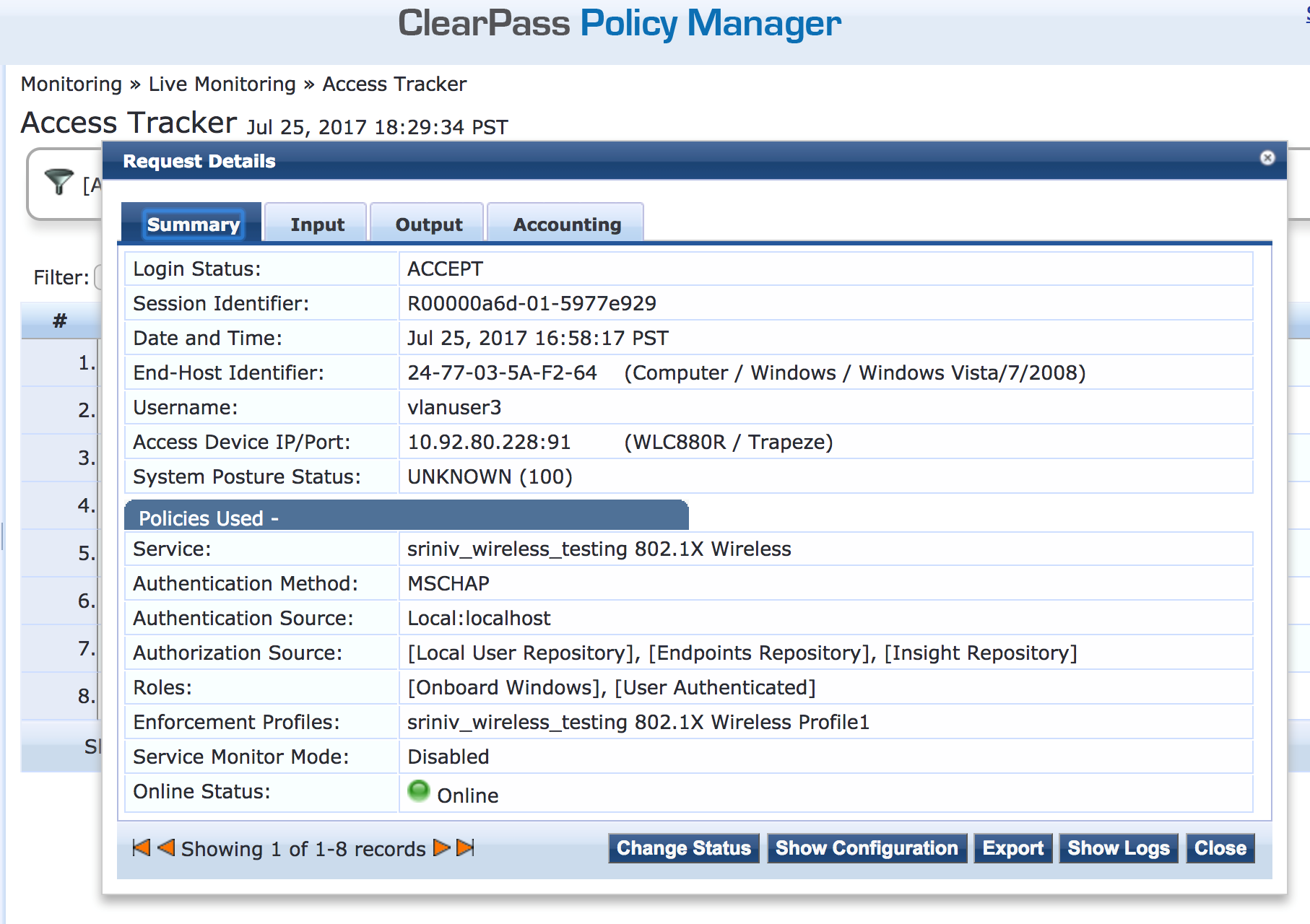Viewport: 1310px width, 924px height.
Task: Jump to last record arrow
Action: [466, 847]
